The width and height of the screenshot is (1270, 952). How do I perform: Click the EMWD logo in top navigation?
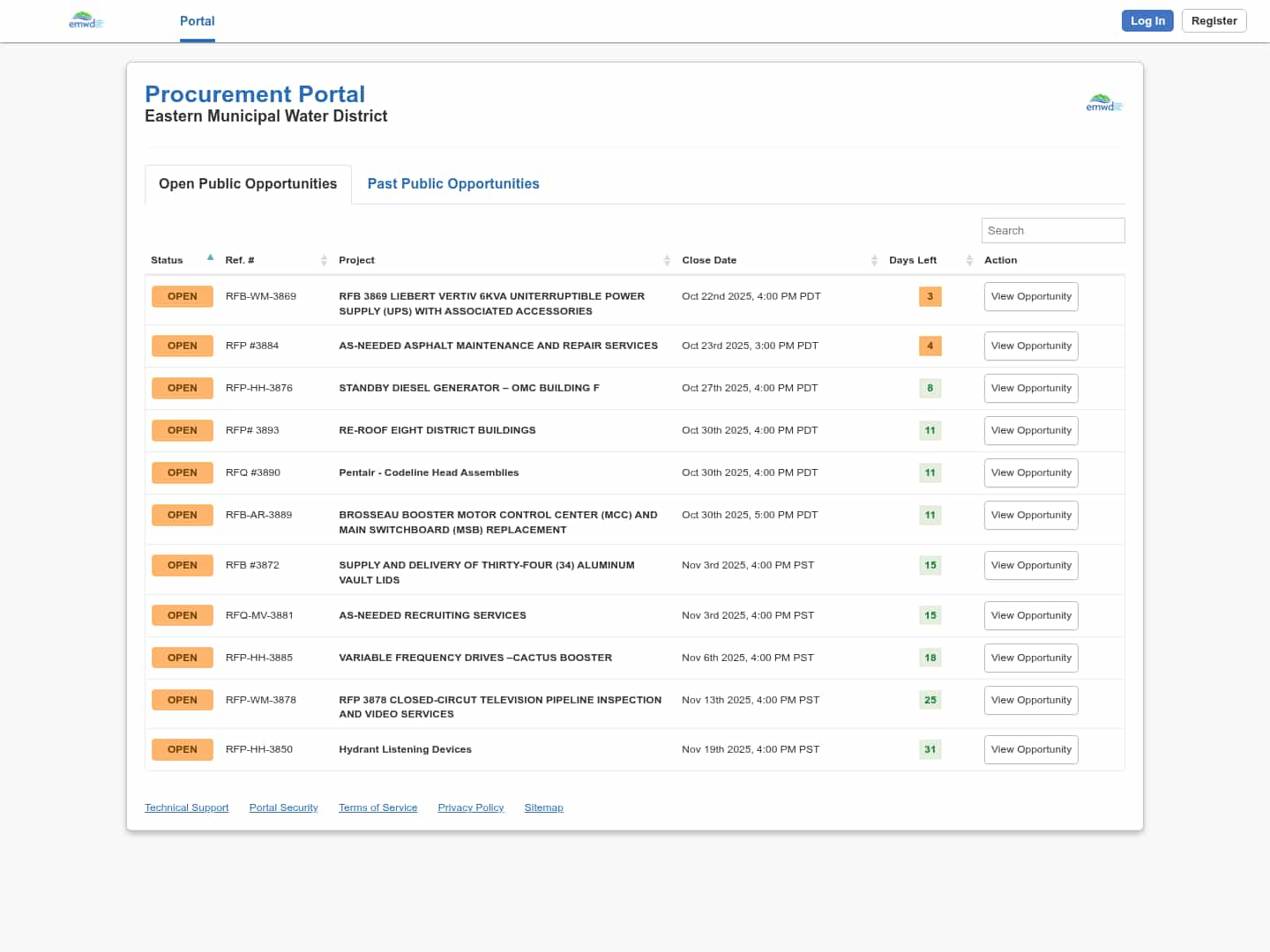86,20
